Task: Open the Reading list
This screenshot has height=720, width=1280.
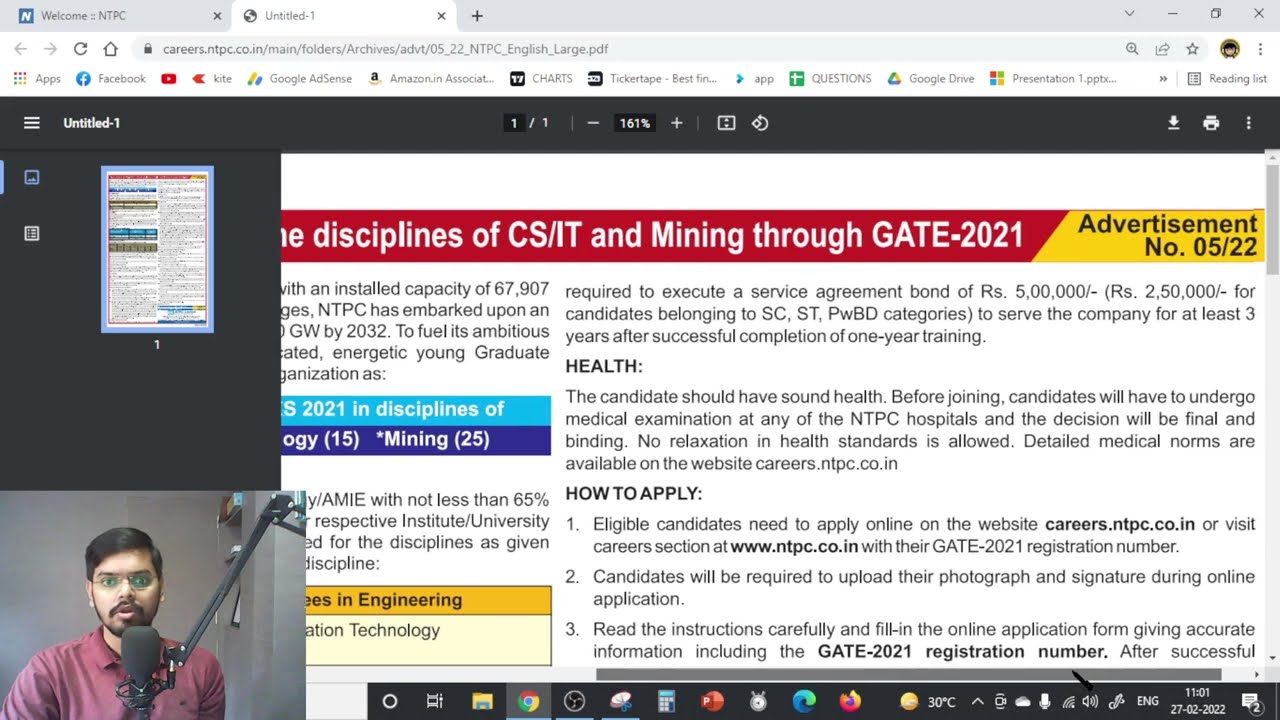Action: (x=1227, y=78)
